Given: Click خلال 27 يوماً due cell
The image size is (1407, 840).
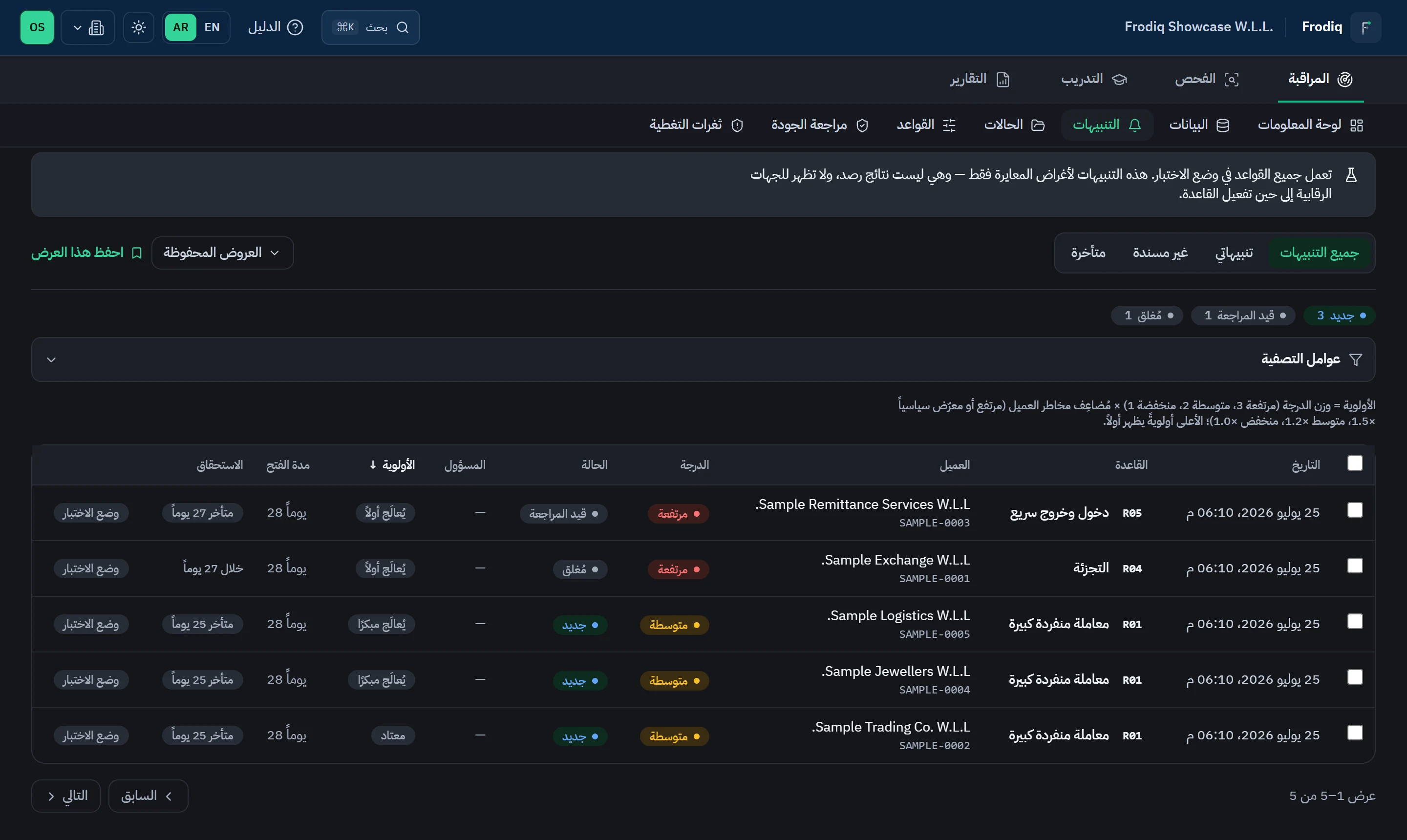Looking at the screenshot, I should [x=213, y=568].
